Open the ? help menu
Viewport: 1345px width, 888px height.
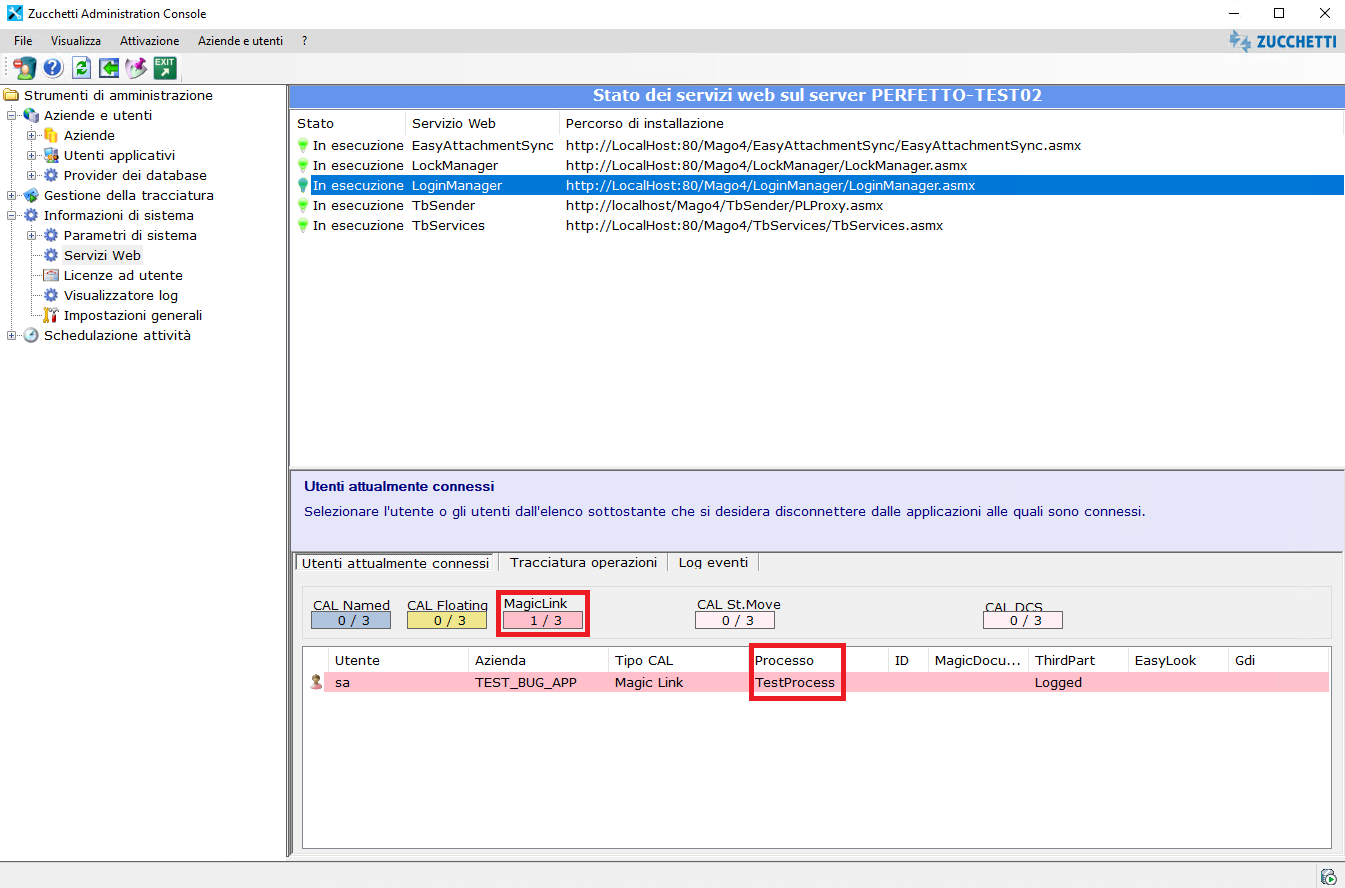coord(304,41)
